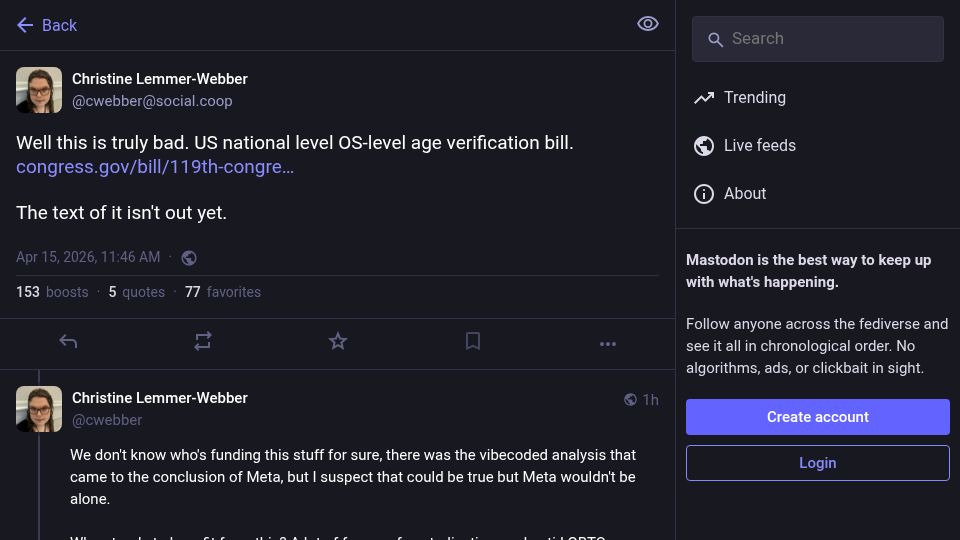This screenshot has width=960, height=540.
Task: Open the congress.gov bill link
Action: pyautogui.click(x=155, y=167)
